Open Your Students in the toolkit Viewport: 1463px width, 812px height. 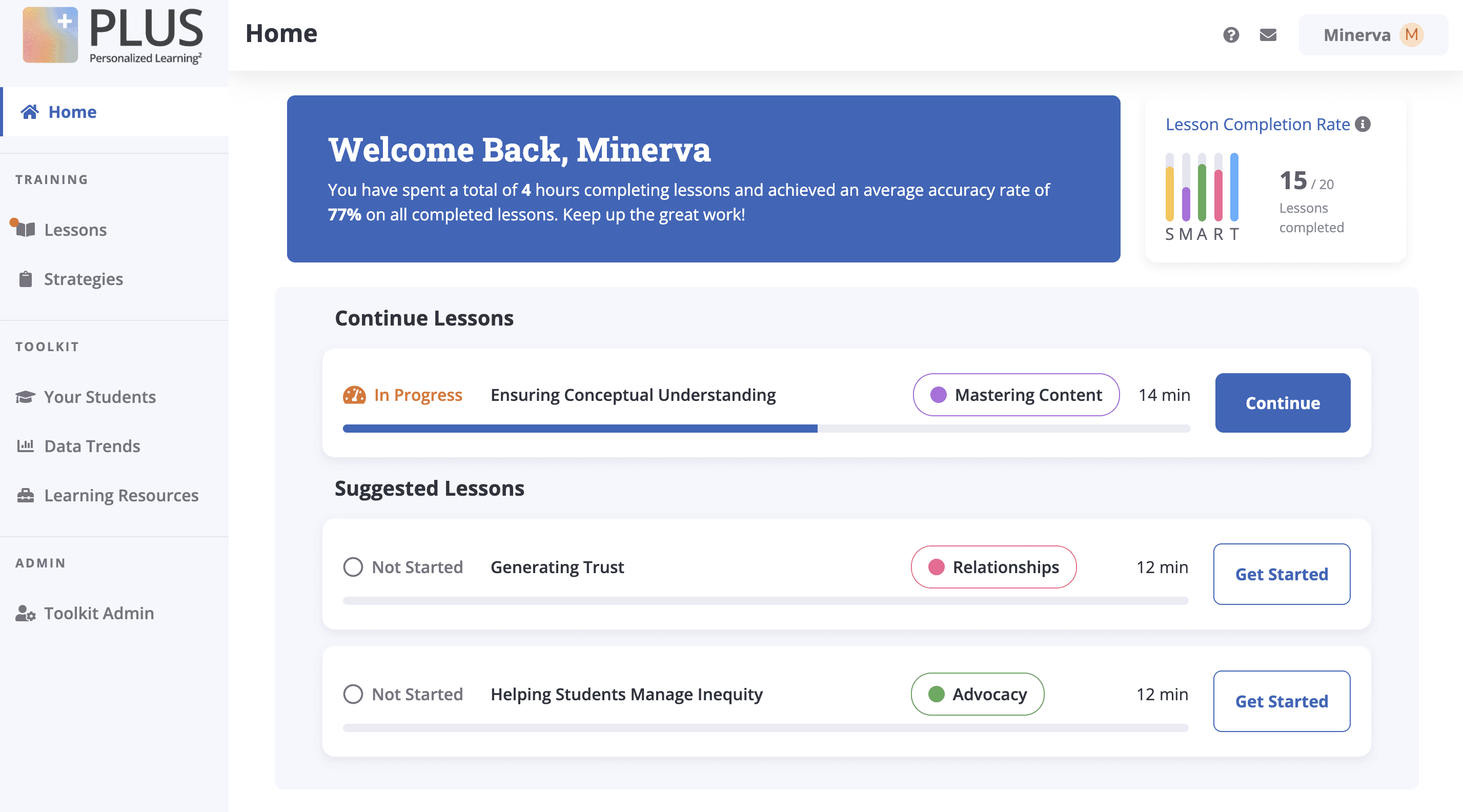point(99,396)
